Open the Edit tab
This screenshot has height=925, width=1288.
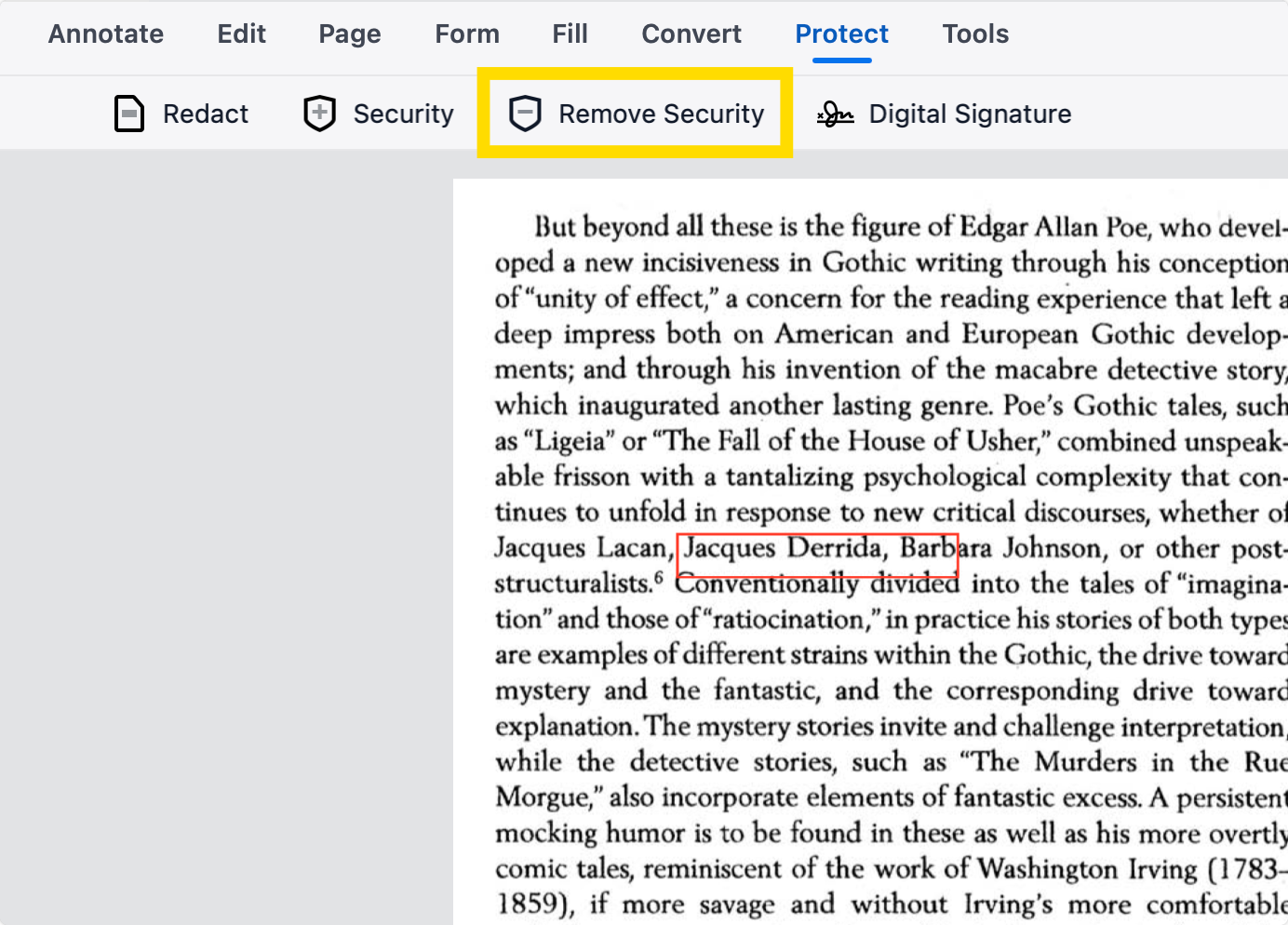click(x=241, y=34)
